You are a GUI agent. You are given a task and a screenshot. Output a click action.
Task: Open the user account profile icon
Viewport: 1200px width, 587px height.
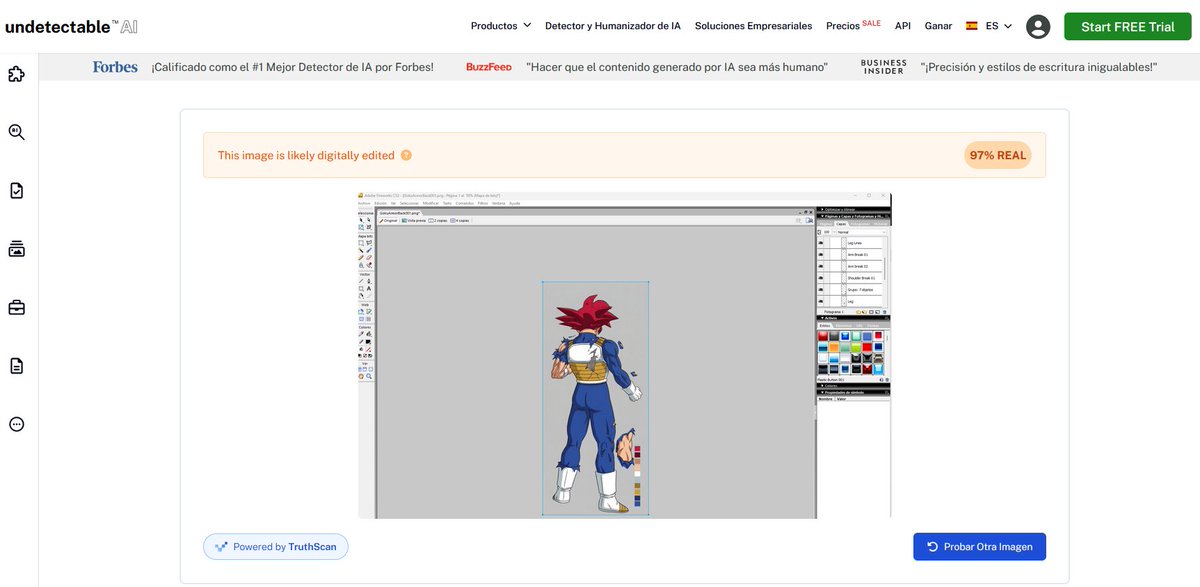[x=1038, y=27]
